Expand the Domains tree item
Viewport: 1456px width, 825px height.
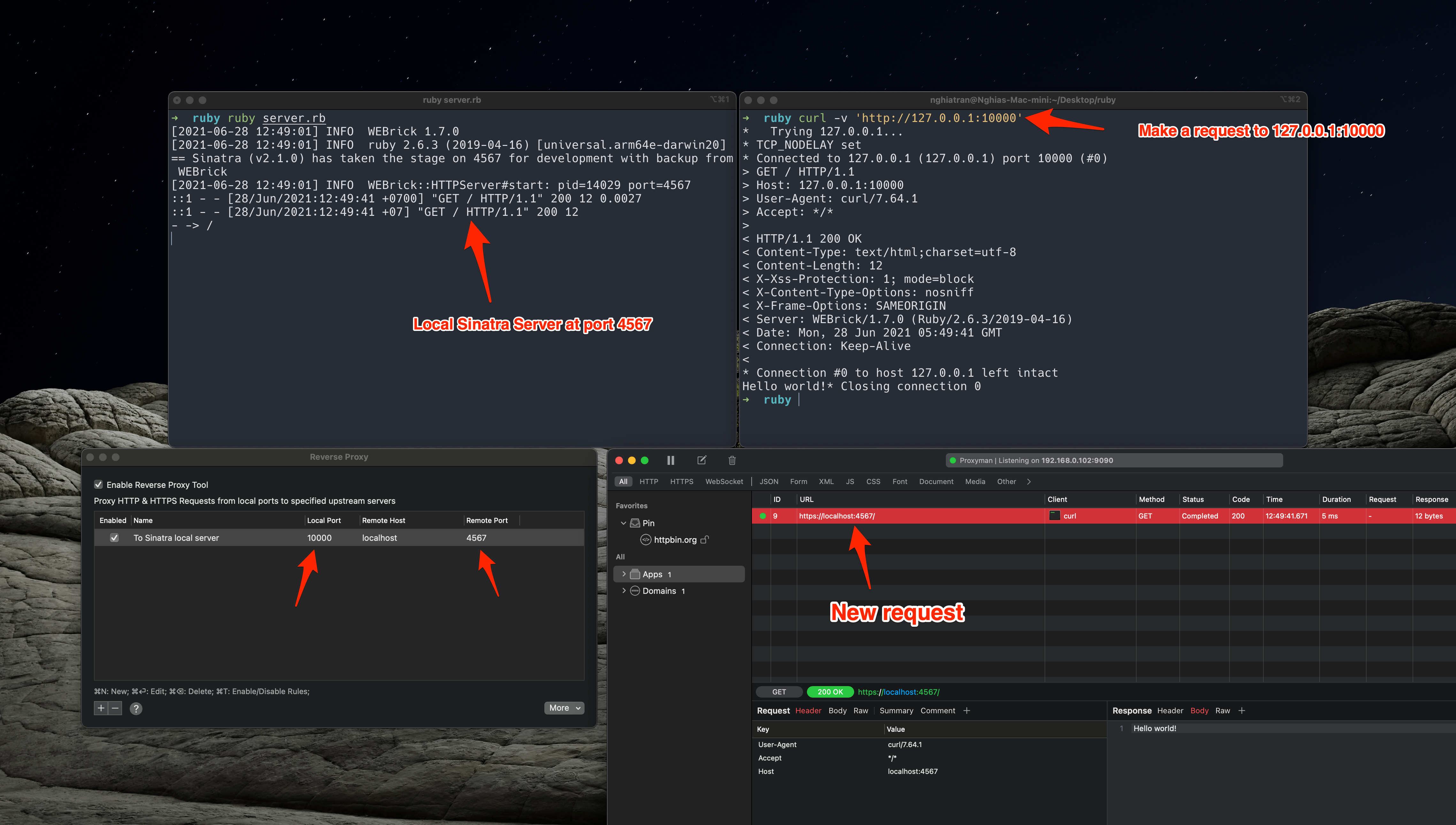pos(624,590)
